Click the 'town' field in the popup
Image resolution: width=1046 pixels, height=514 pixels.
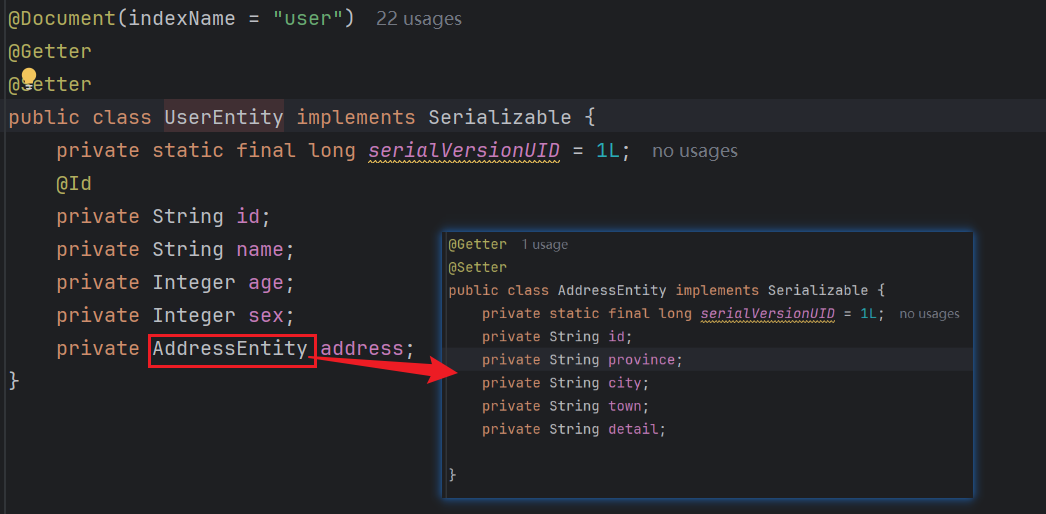click(625, 407)
